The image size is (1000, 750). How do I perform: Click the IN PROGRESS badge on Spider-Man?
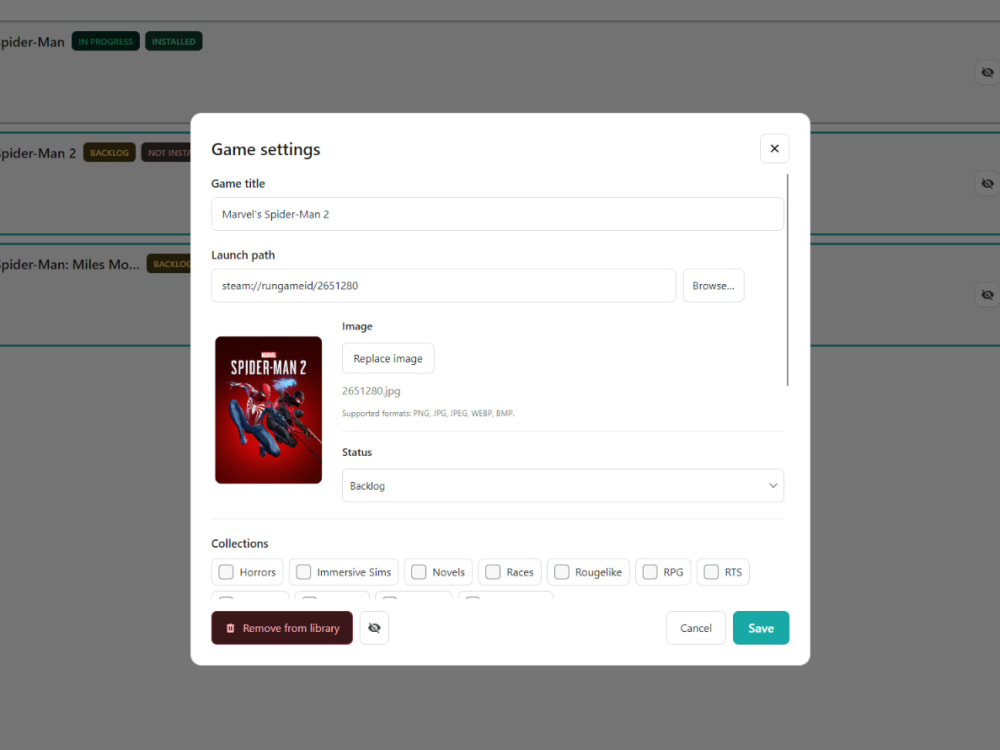pyautogui.click(x=106, y=41)
